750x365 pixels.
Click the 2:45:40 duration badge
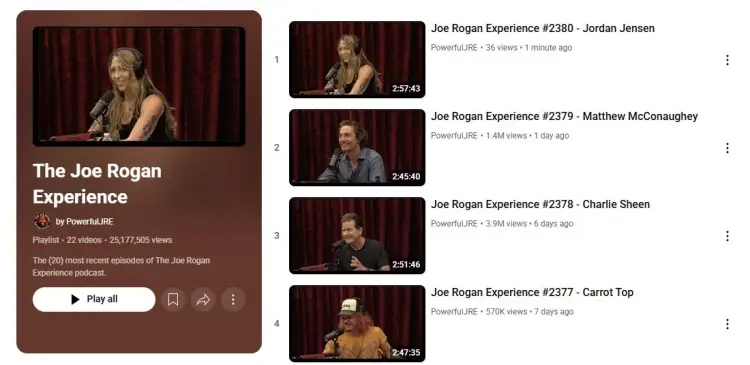406,177
